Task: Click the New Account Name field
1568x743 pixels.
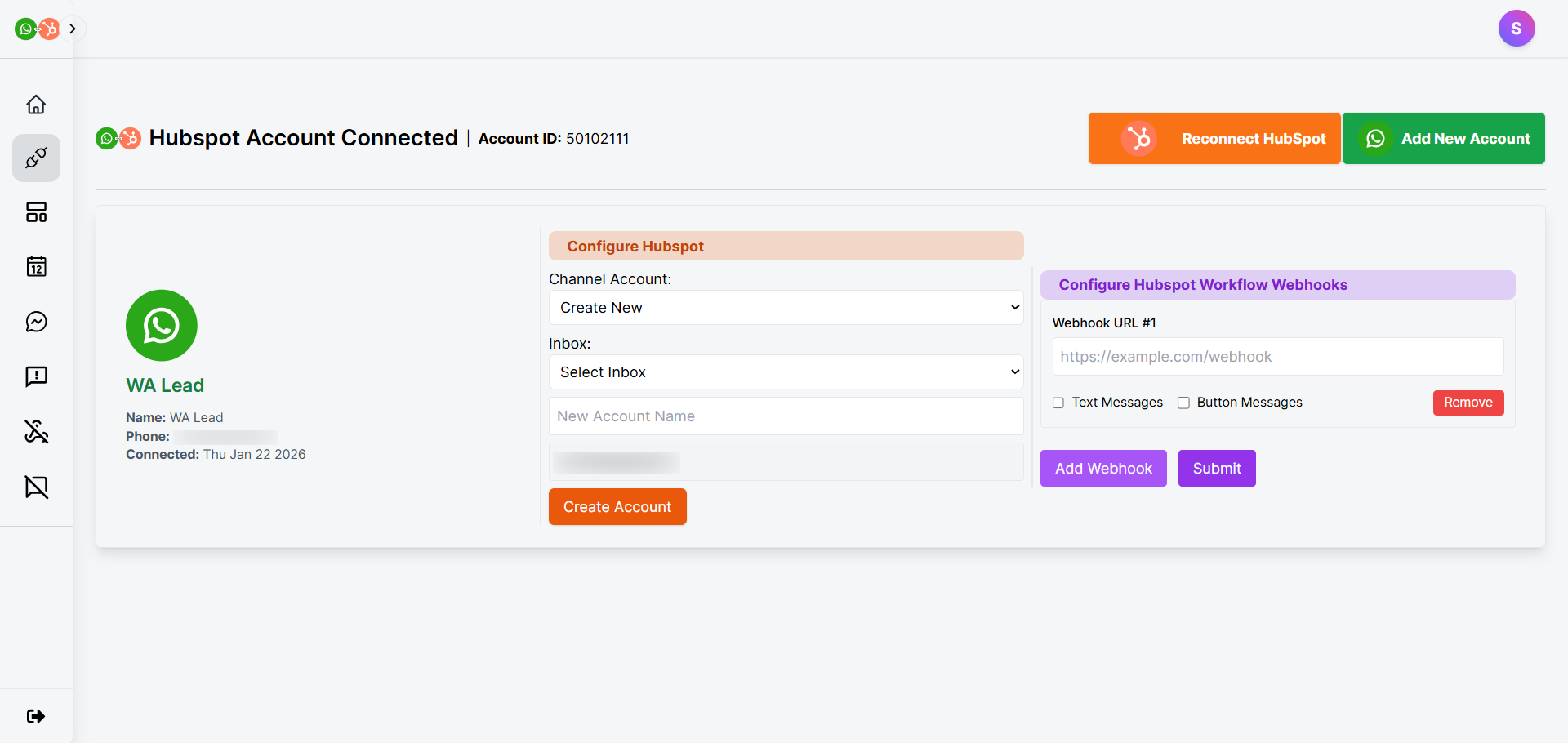Action: pyautogui.click(x=786, y=416)
